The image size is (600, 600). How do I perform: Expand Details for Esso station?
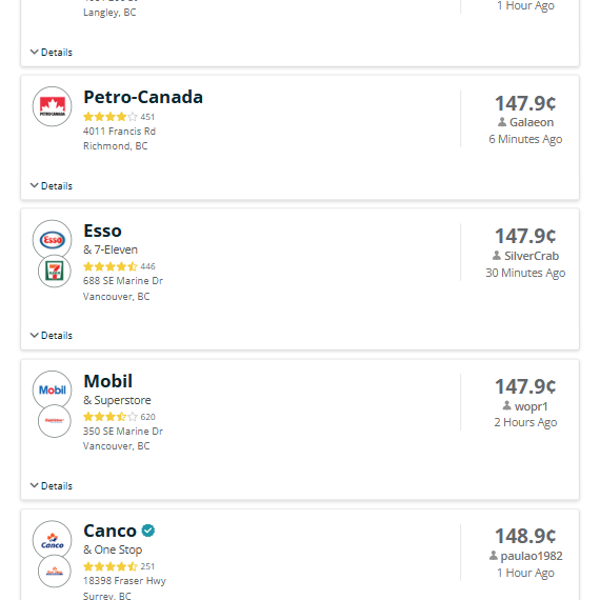click(51, 336)
